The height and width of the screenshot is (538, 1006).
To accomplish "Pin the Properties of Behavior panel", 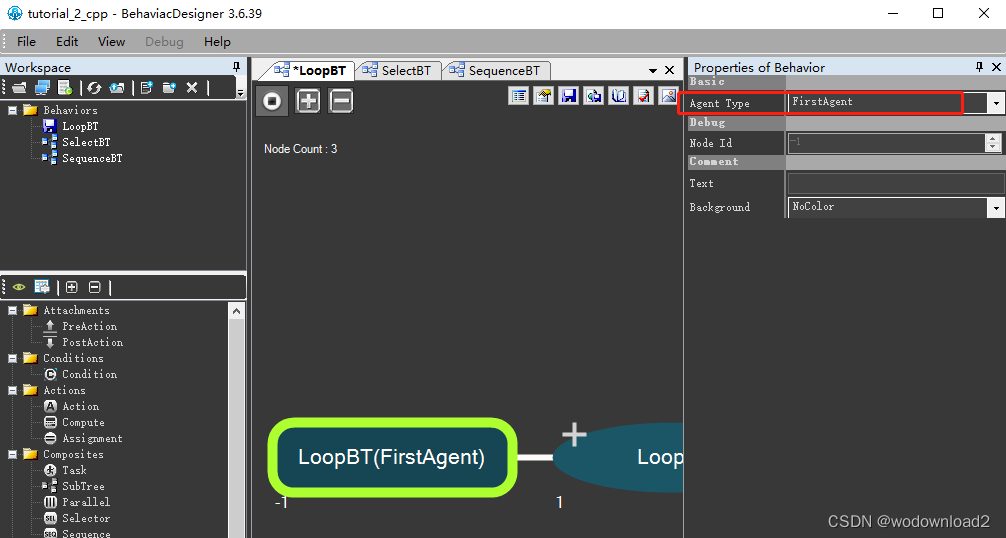I will (979, 67).
